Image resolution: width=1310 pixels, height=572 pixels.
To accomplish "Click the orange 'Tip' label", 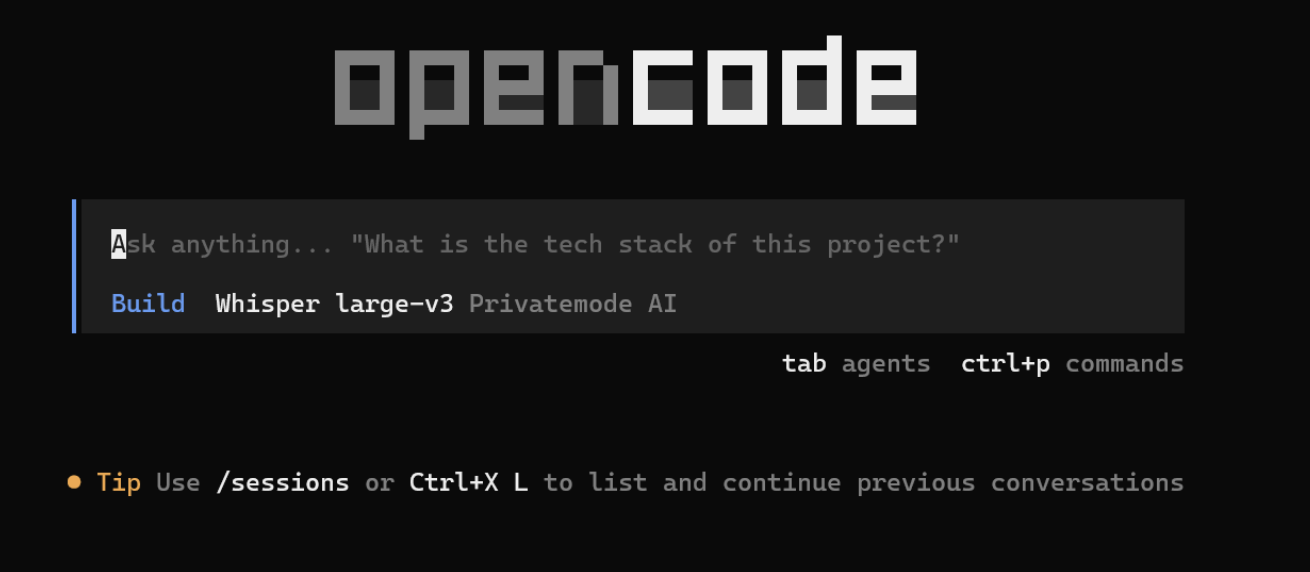I will [119, 483].
